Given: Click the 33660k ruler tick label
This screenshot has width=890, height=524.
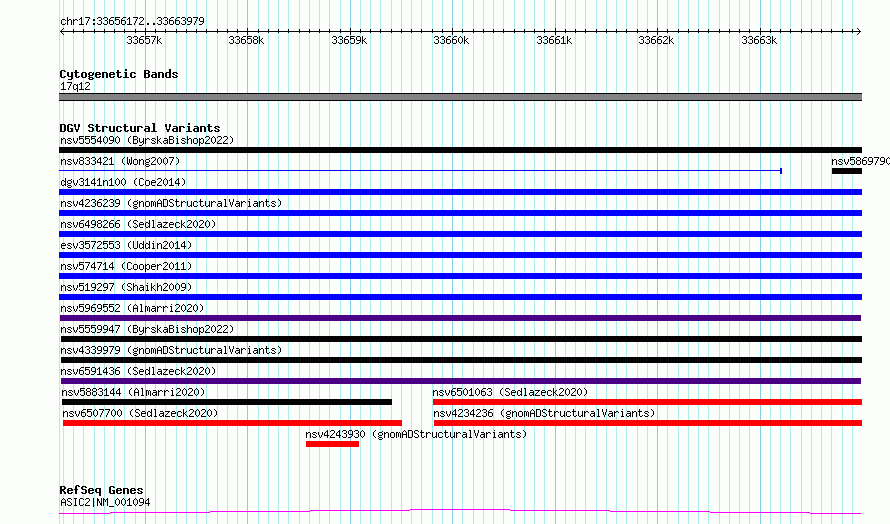Looking at the screenshot, I should [x=451, y=40].
